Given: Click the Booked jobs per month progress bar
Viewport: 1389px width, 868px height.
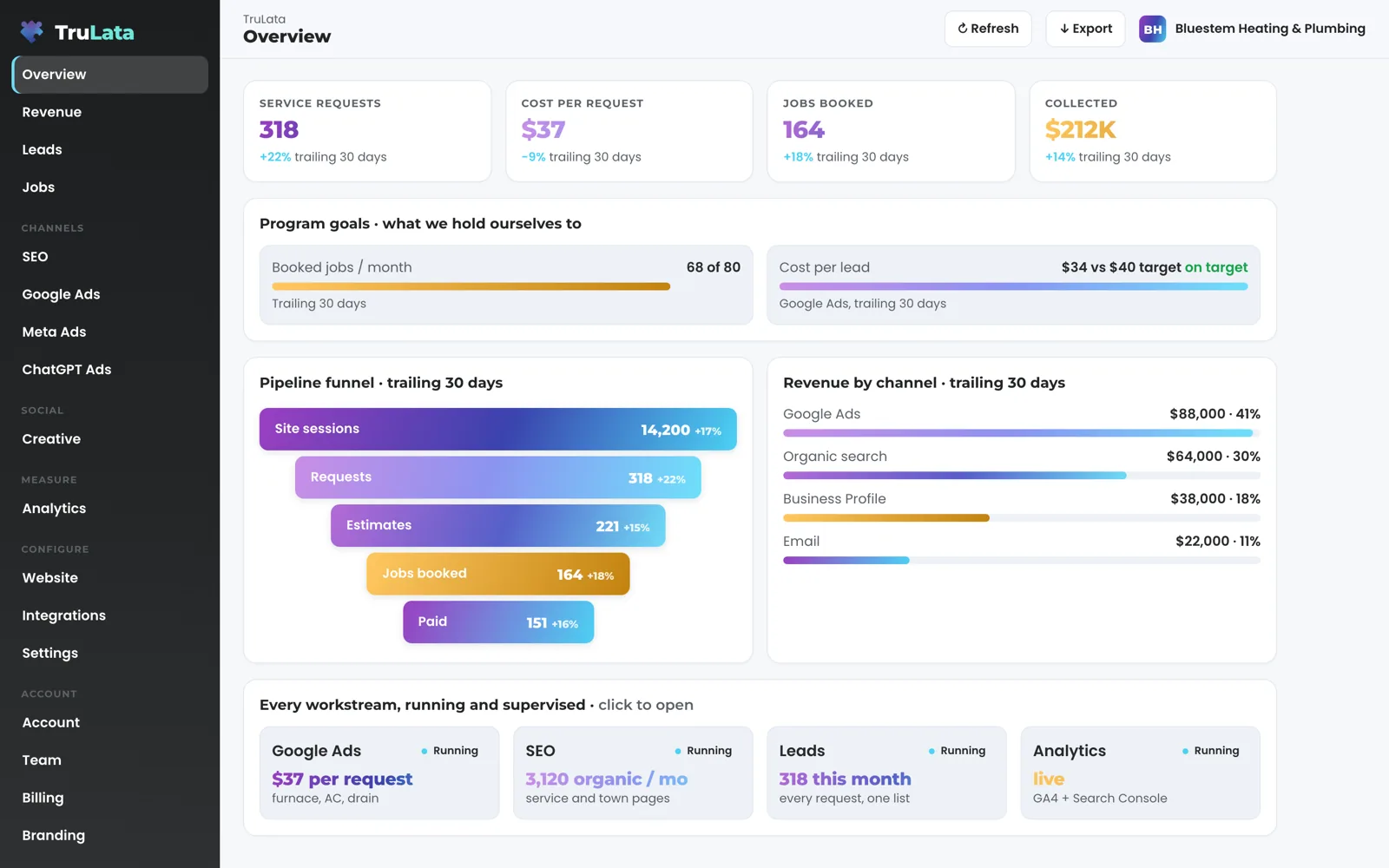Looking at the screenshot, I should (506, 286).
